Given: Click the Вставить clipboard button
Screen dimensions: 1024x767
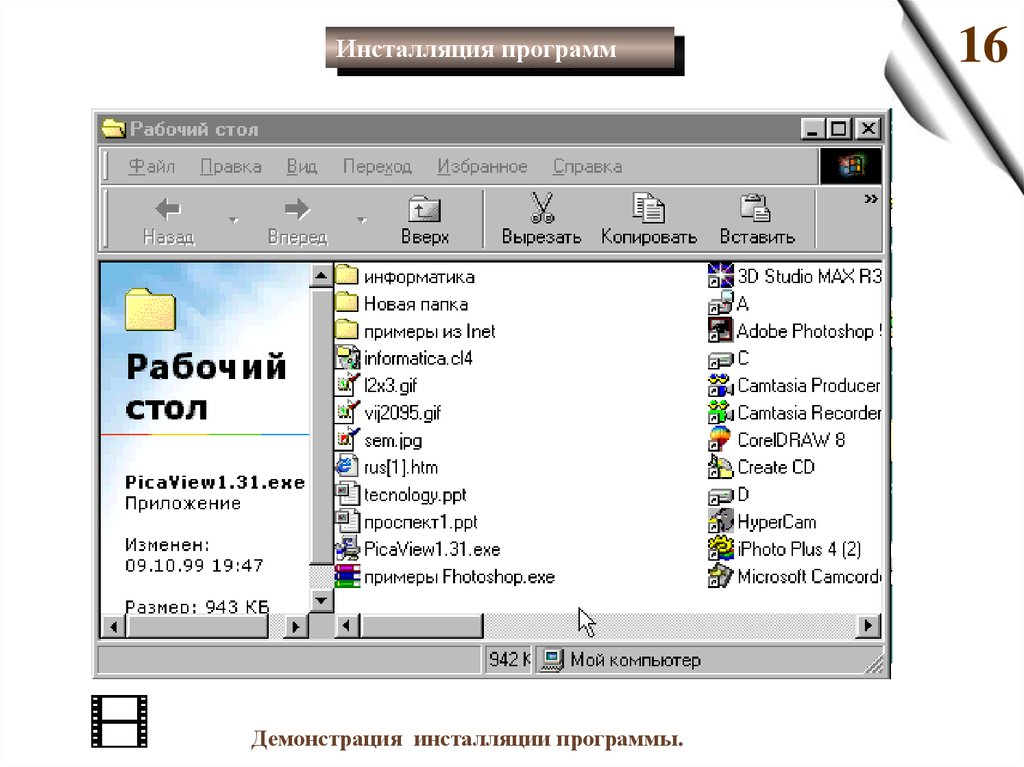Looking at the screenshot, I should (x=757, y=220).
